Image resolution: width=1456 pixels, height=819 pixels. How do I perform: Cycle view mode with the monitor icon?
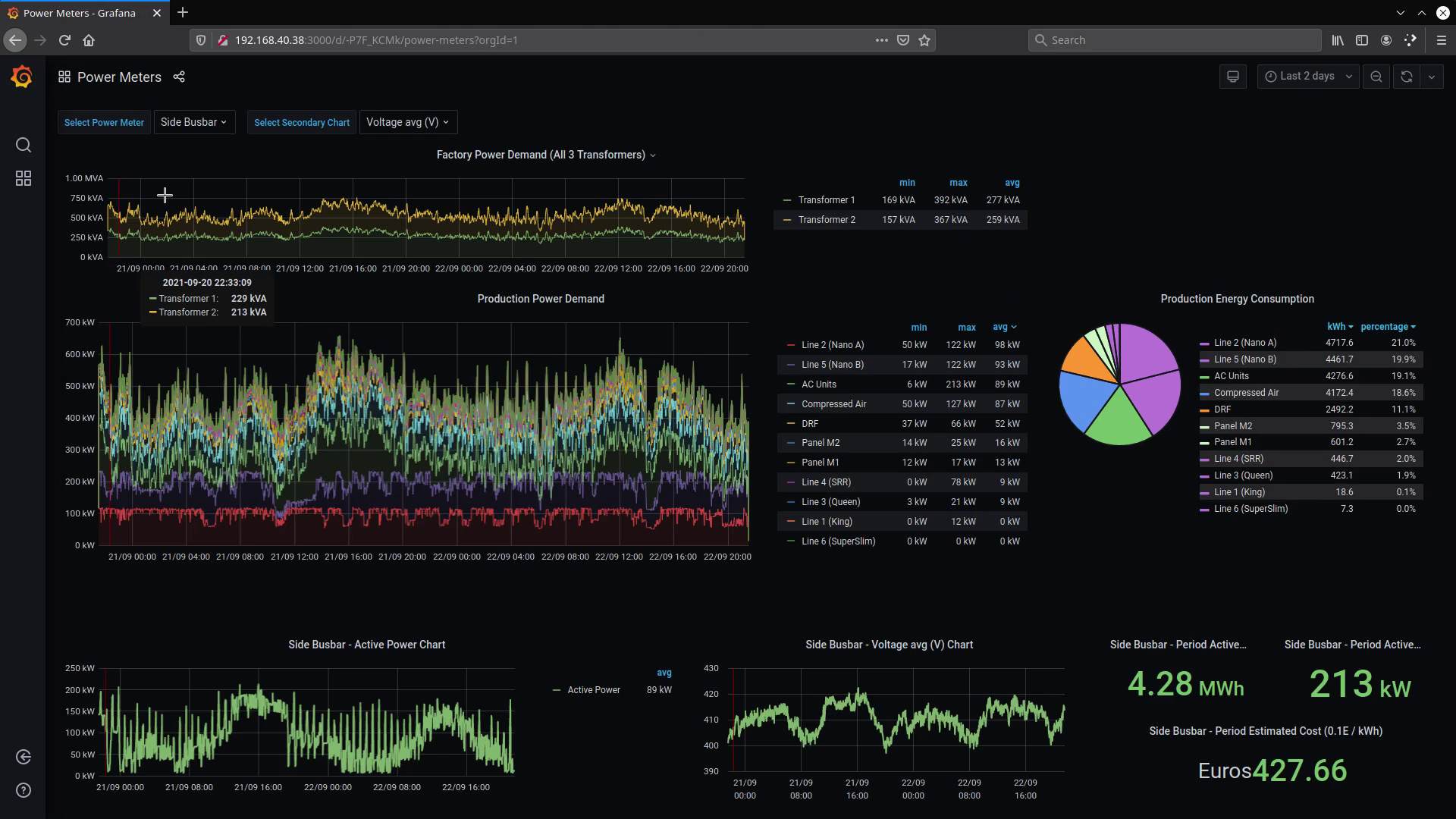pyautogui.click(x=1233, y=77)
